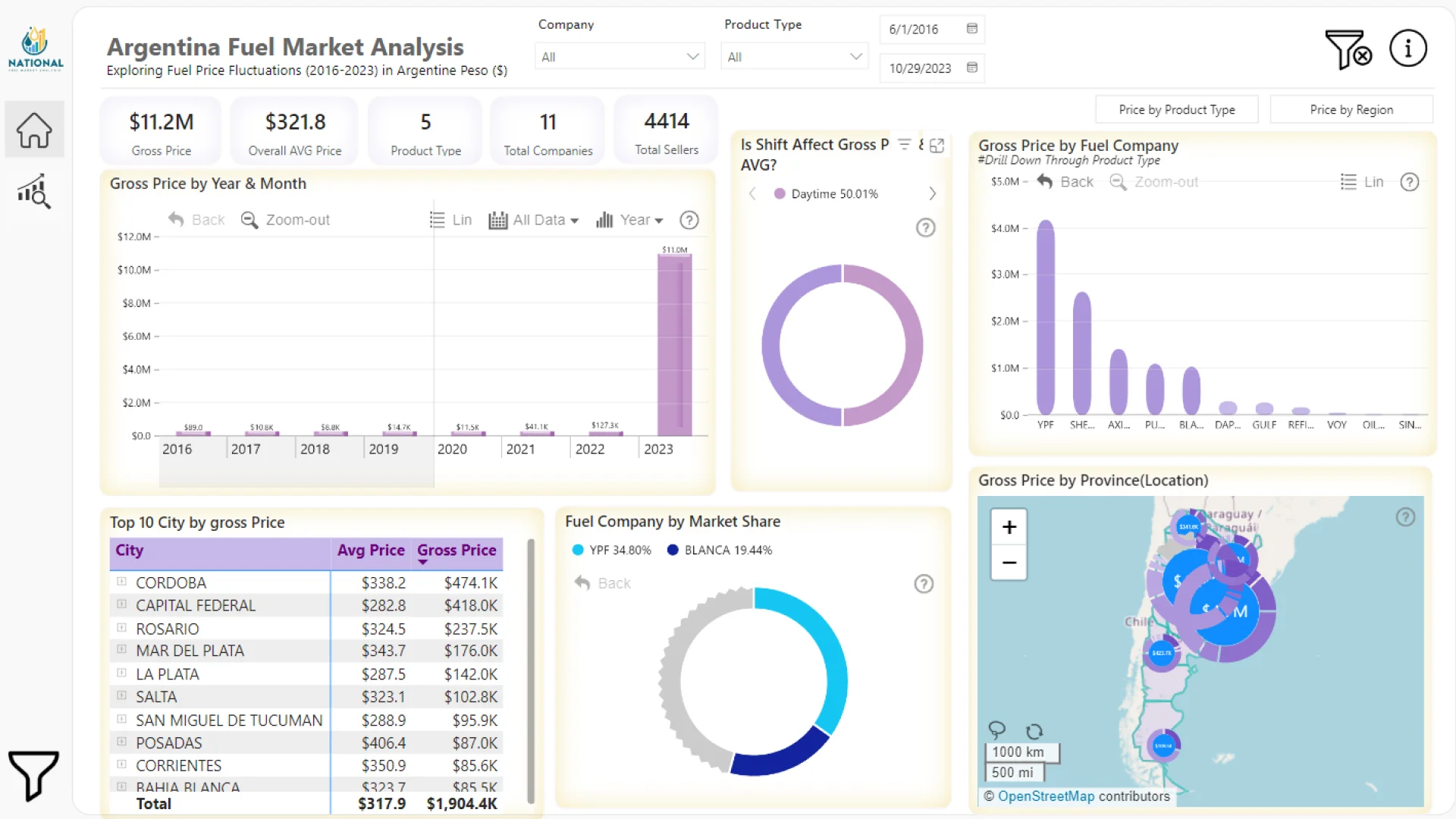The height and width of the screenshot is (819, 1456).
Task: Click Back in Market Share chart
Action: pos(602,583)
